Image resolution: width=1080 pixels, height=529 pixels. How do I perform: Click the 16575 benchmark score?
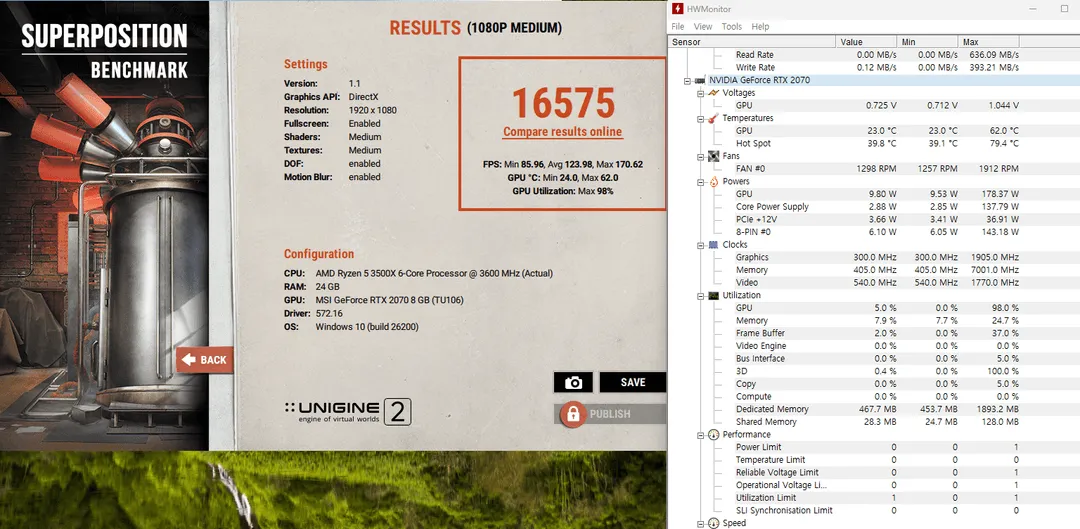coord(563,103)
